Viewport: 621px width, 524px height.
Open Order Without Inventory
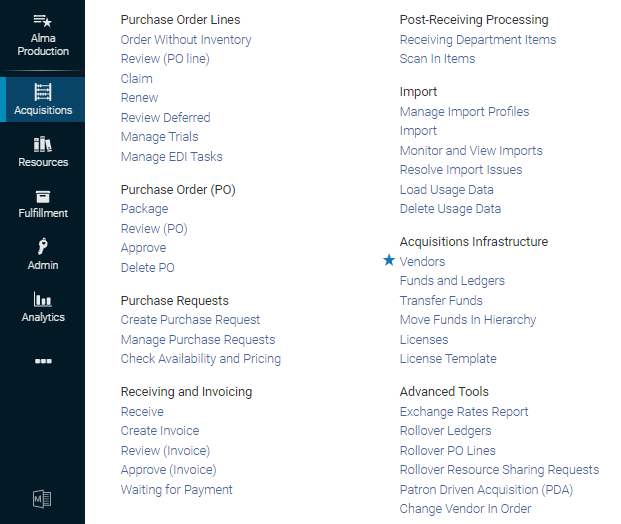click(186, 40)
